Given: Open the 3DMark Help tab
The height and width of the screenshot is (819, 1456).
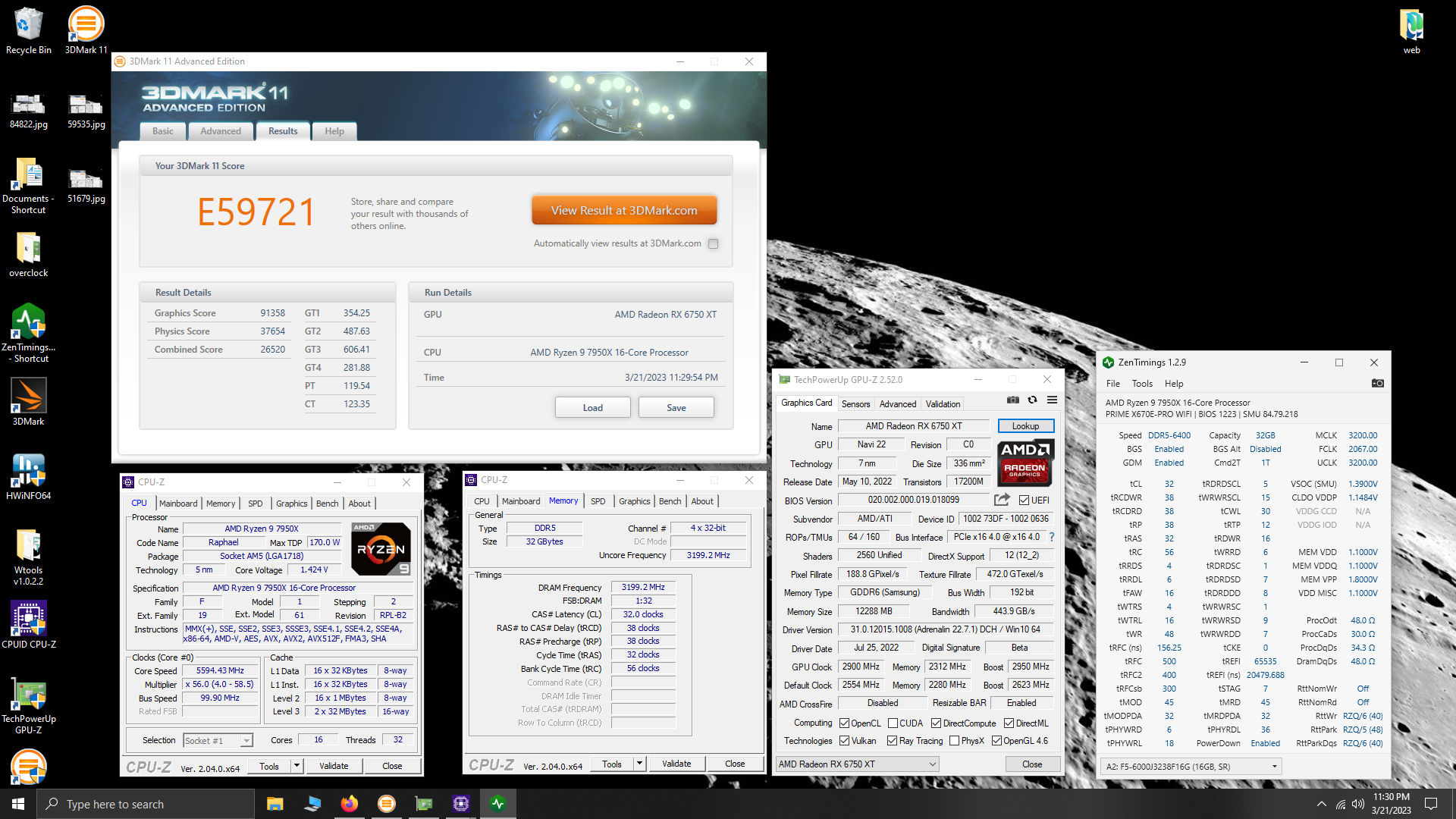Looking at the screenshot, I should (x=334, y=131).
